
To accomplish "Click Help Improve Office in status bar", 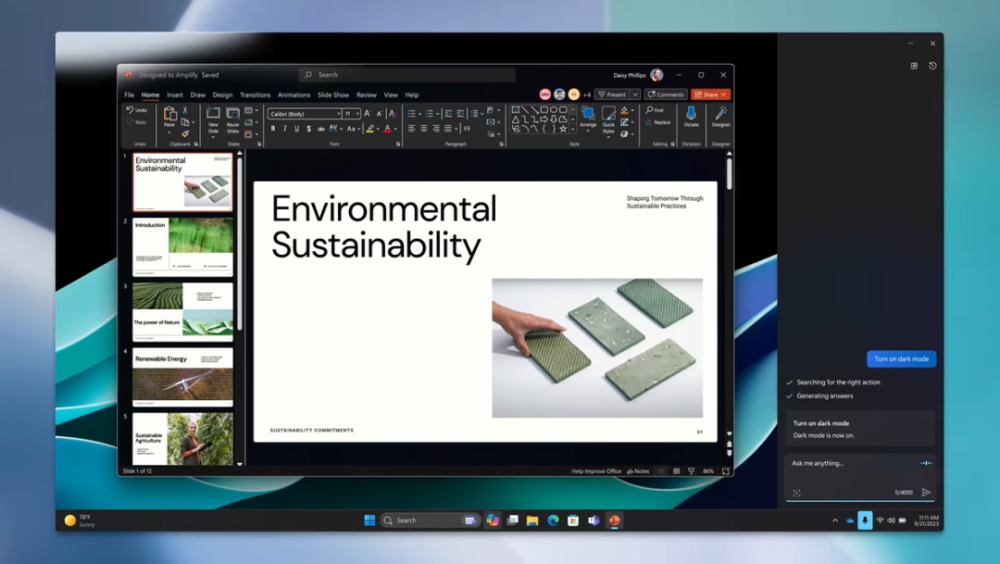I will click(x=596, y=471).
